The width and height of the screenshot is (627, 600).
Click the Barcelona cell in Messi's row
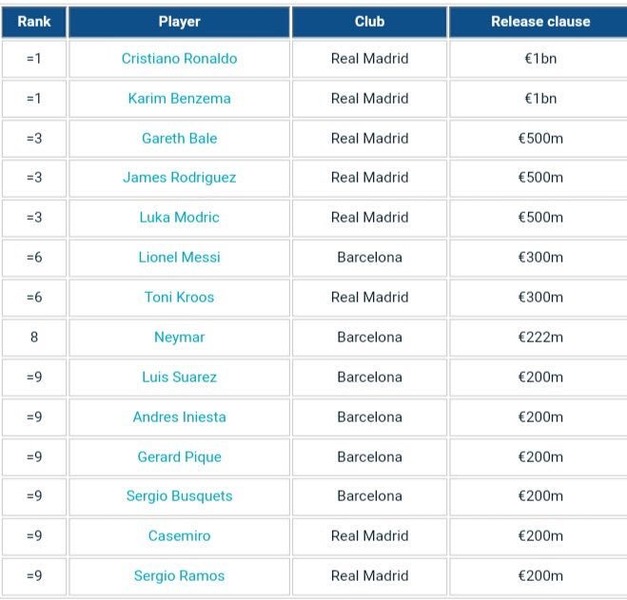coord(369,257)
